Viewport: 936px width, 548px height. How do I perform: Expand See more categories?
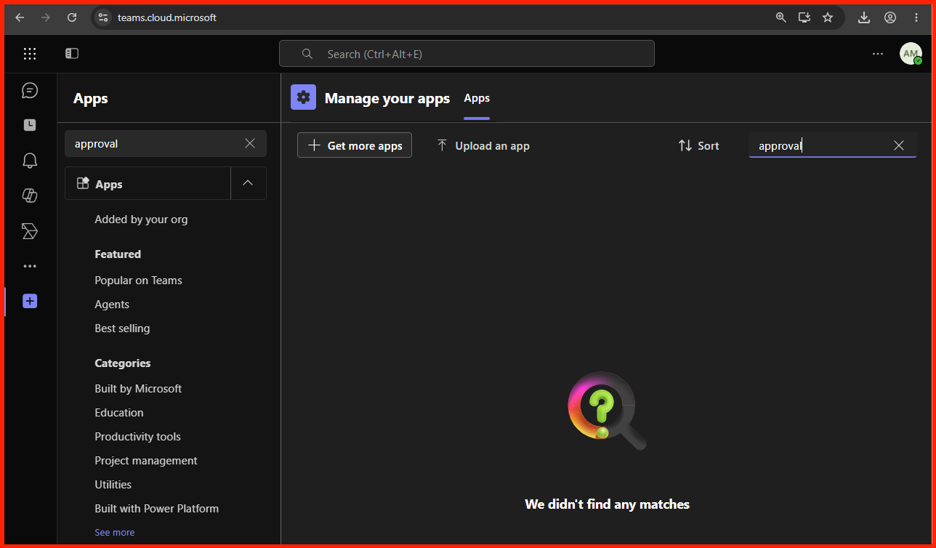tap(115, 532)
